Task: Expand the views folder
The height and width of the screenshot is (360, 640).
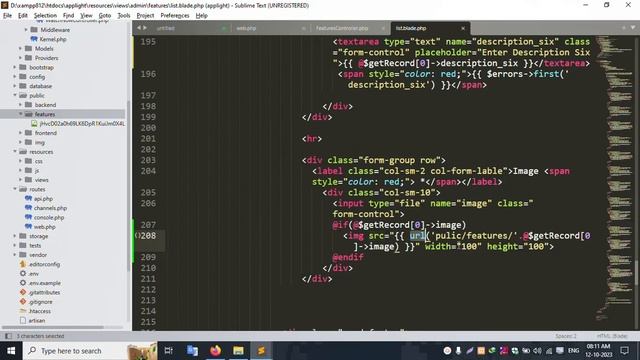Action: (20, 180)
